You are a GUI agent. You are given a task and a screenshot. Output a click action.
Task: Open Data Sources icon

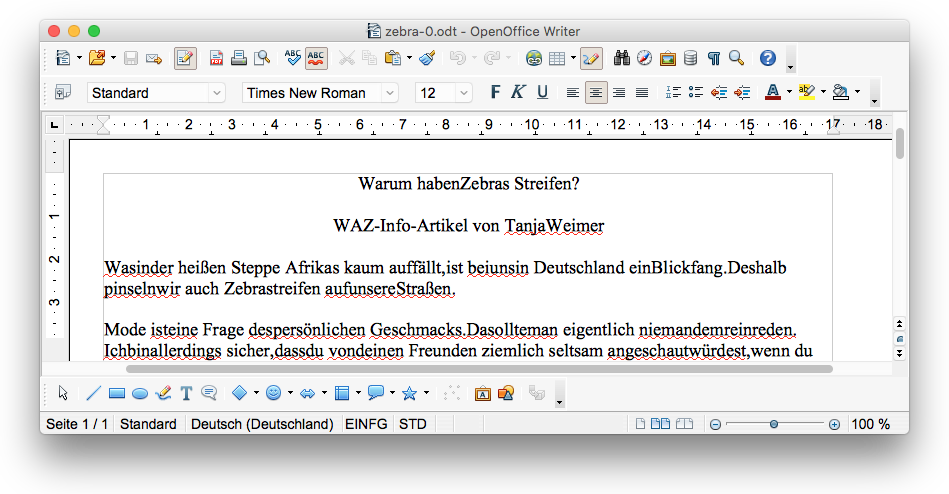690,58
